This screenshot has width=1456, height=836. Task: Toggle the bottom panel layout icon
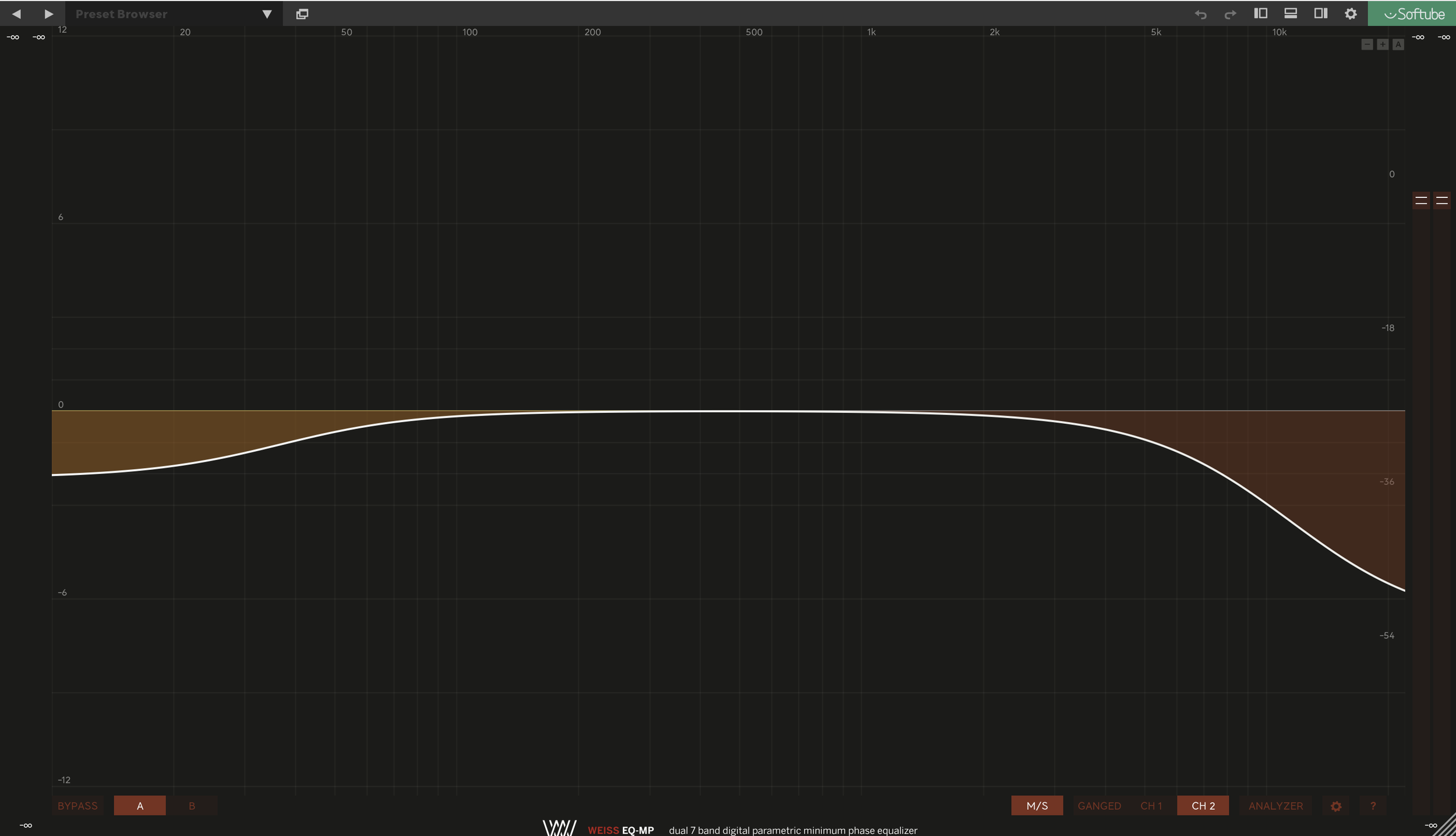1291,13
